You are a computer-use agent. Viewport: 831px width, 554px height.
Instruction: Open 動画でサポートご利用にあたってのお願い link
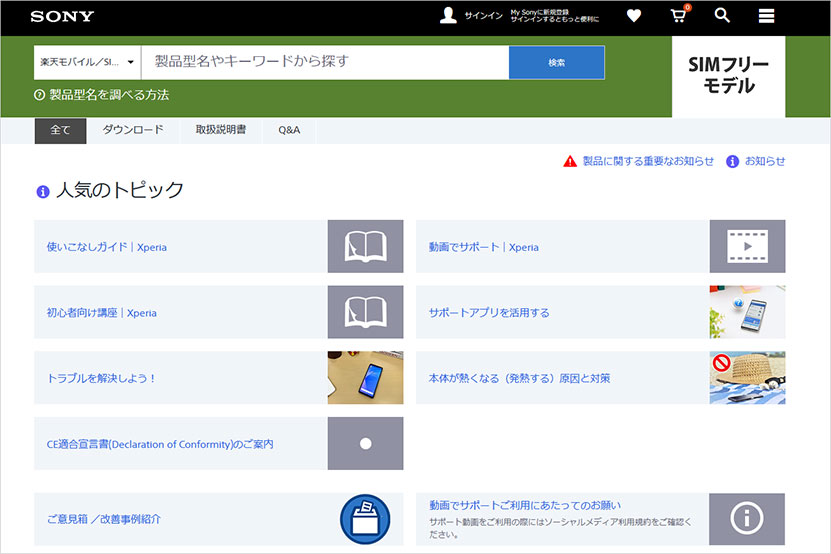[x=525, y=505]
